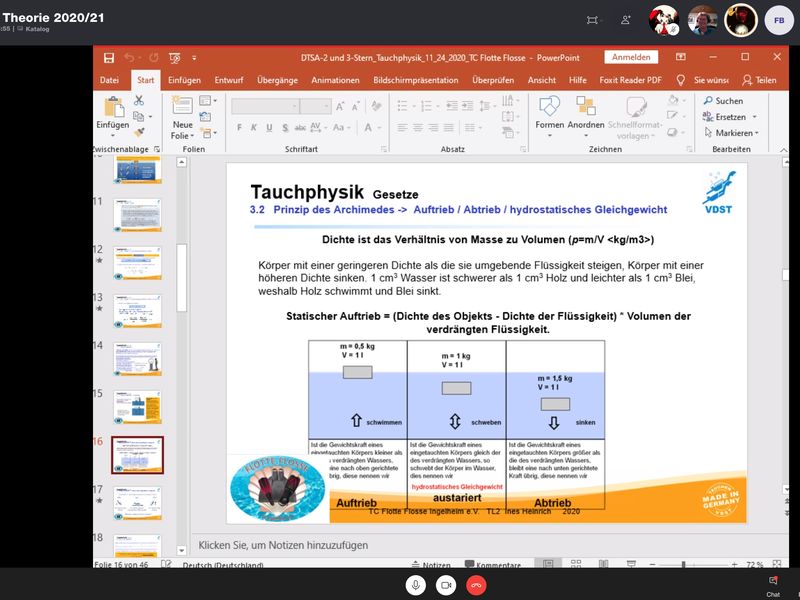The width and height of the screenshot is (800, 600).
Task: Open the Customize Quick Access Toolbar arrow
Action: coord(194,58)
